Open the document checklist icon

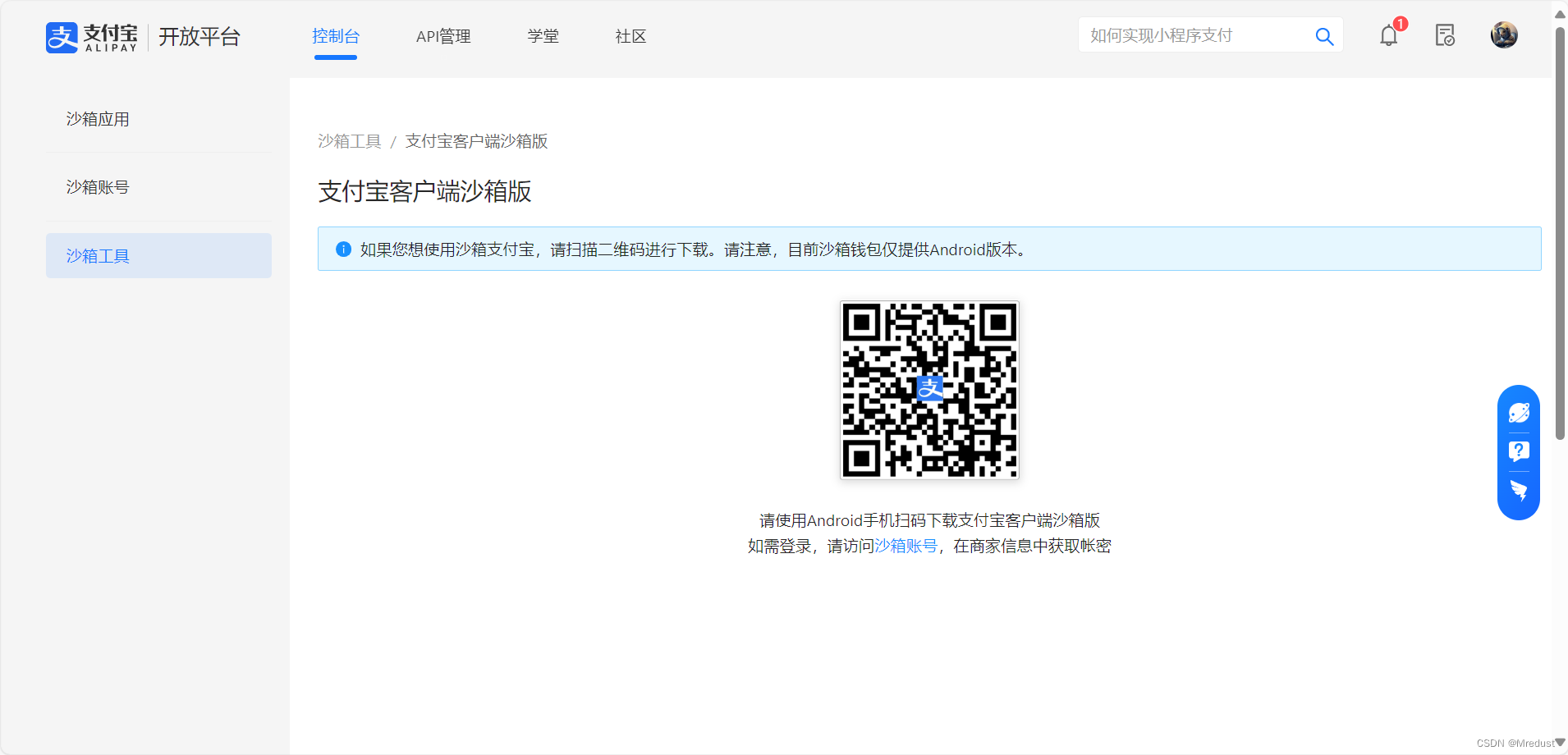(1445, 35)
